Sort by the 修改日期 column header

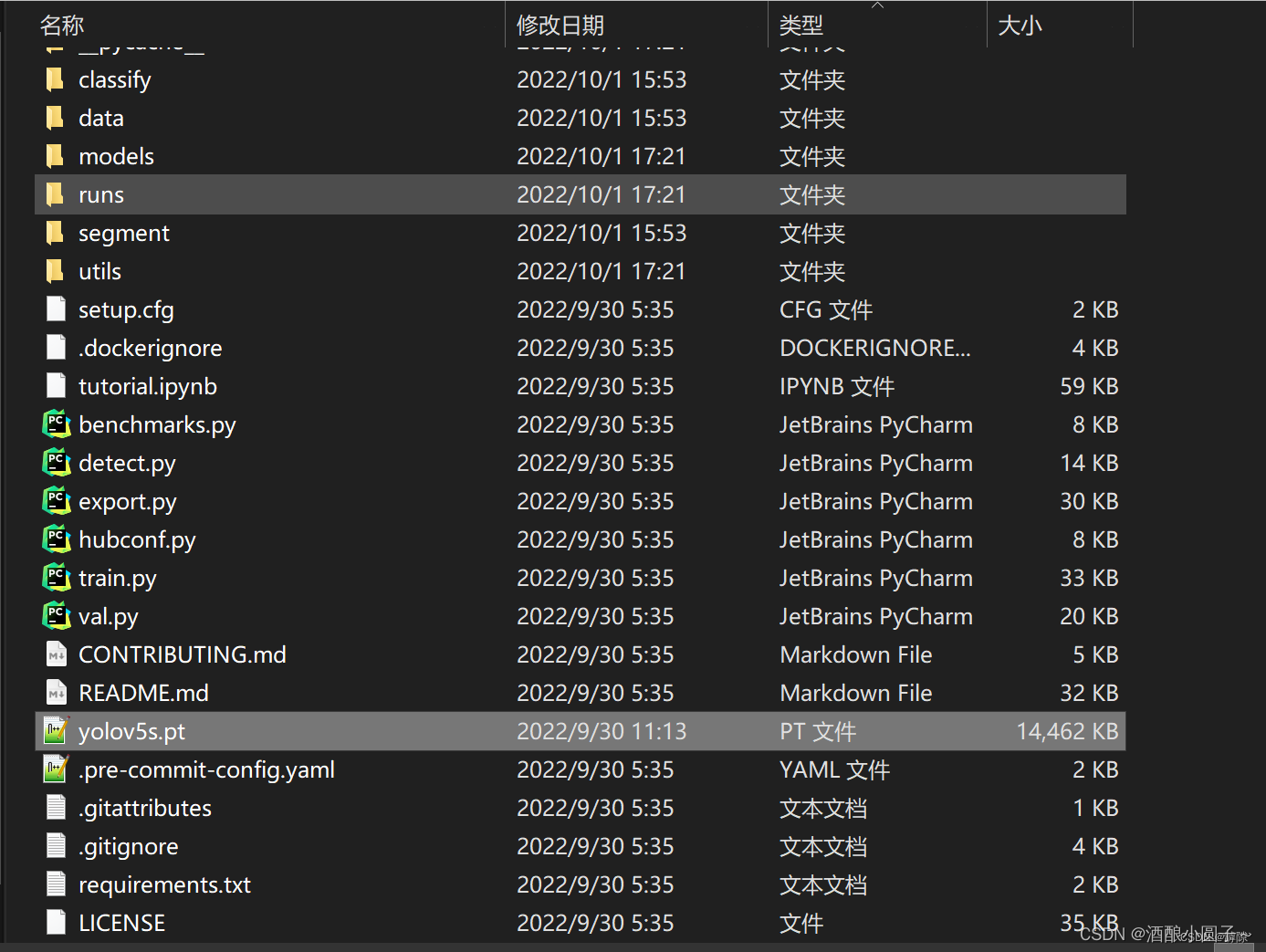pos(560,26)
